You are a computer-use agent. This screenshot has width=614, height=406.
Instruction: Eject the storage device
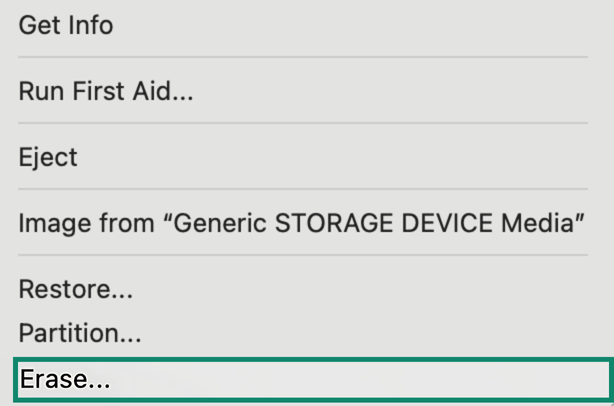coord(48,157)
